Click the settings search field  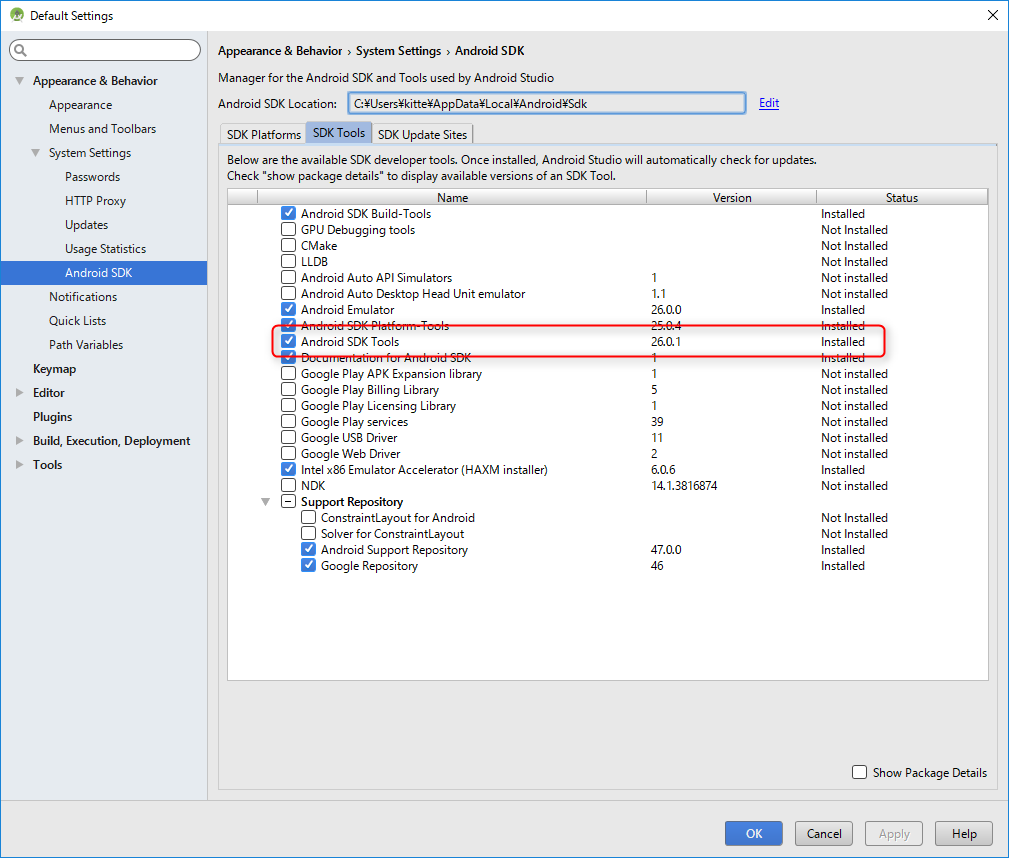click(x=105, y=50)
